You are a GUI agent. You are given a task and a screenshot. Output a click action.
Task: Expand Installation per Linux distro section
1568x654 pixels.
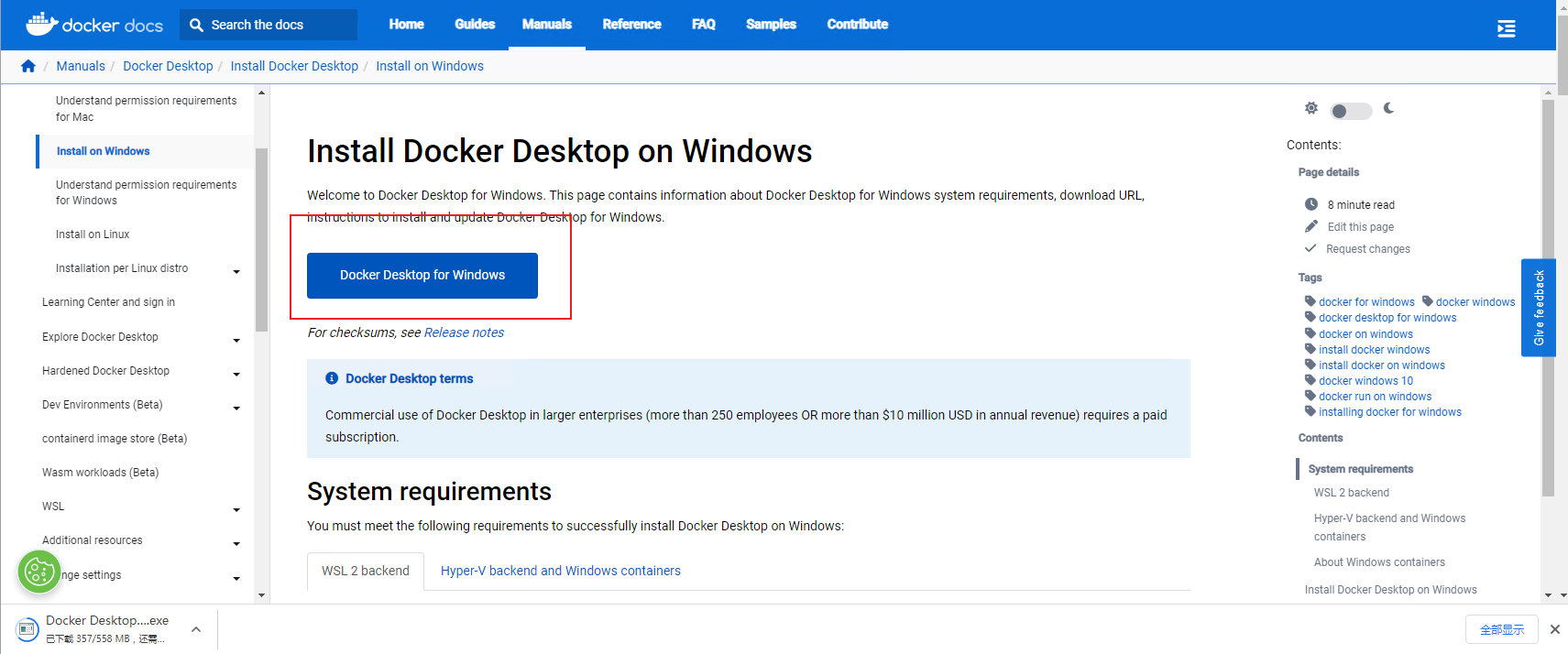pyautogui.click(x=236, y=271)
